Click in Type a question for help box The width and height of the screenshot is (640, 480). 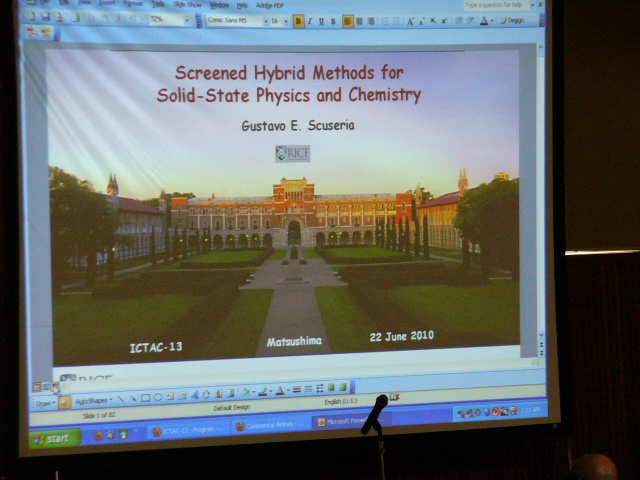(x=495, y=5)
